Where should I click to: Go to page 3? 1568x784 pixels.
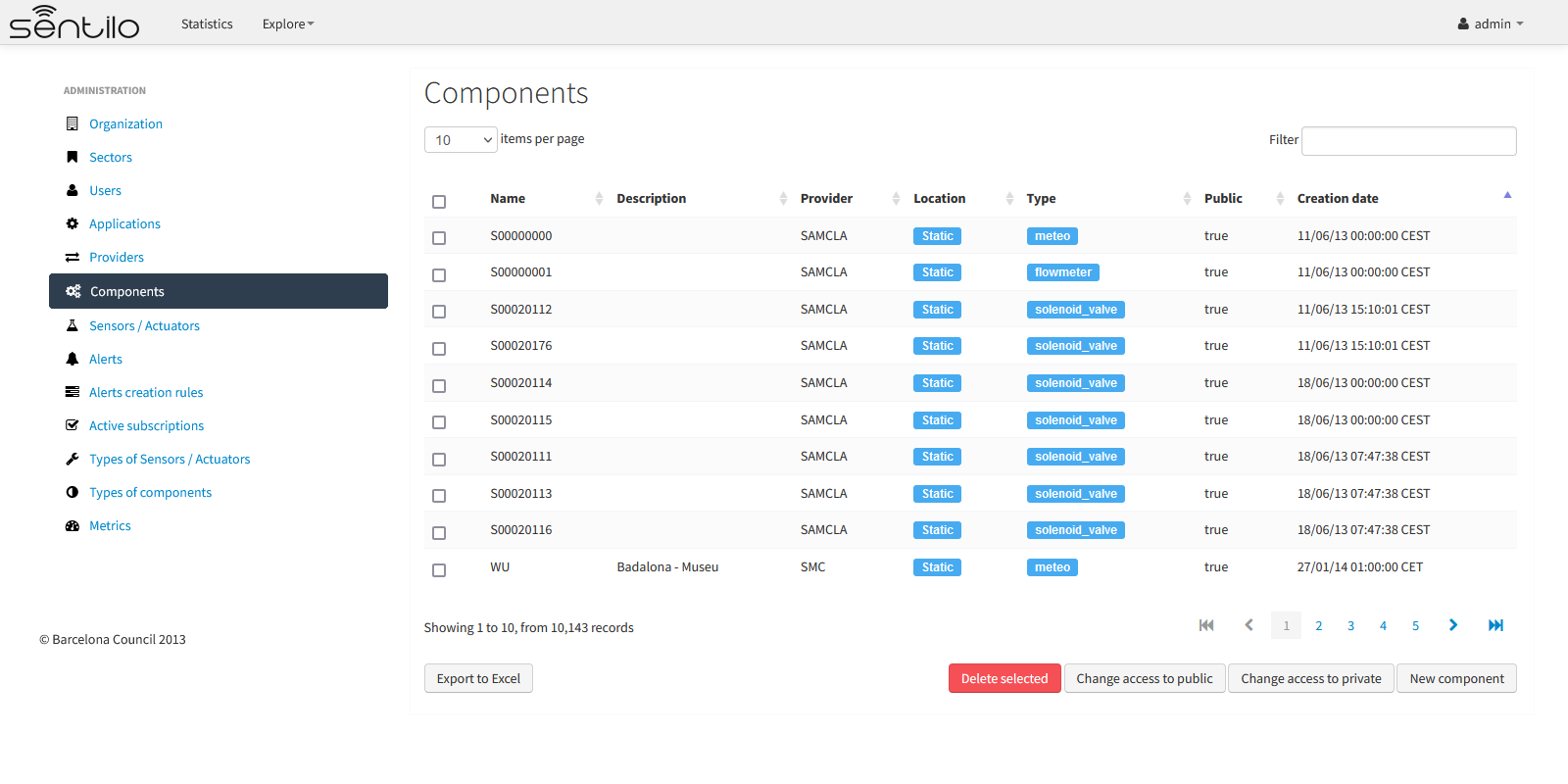point(1350,625)
